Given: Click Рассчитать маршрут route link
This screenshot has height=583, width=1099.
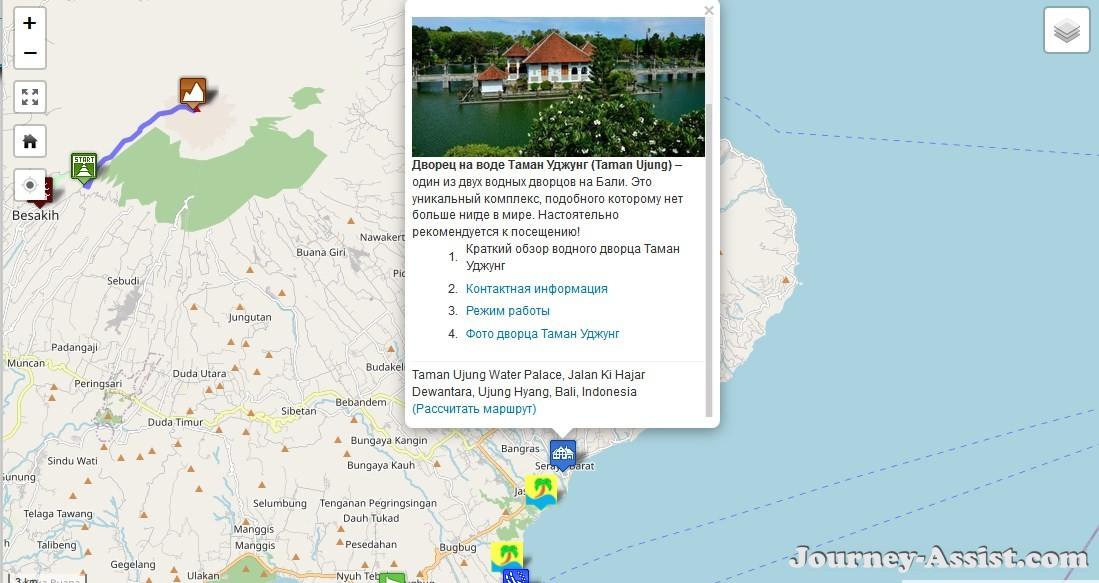Looking at the screenshot, I should [x=474, y=409].
